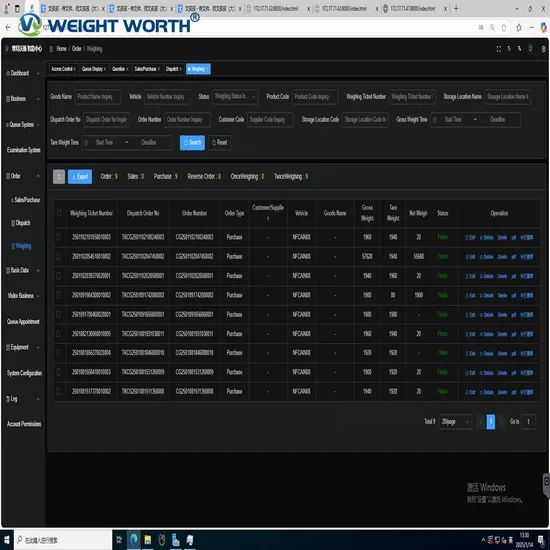Toggle fullscreen mode icon in header
This screenshot has height=550, width=550.
[498, 49]
